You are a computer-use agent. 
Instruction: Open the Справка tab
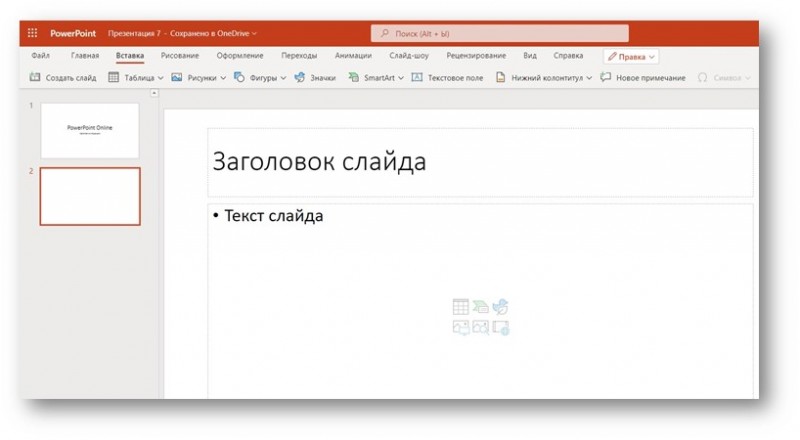pyautogui.click(x=568, y=55)
